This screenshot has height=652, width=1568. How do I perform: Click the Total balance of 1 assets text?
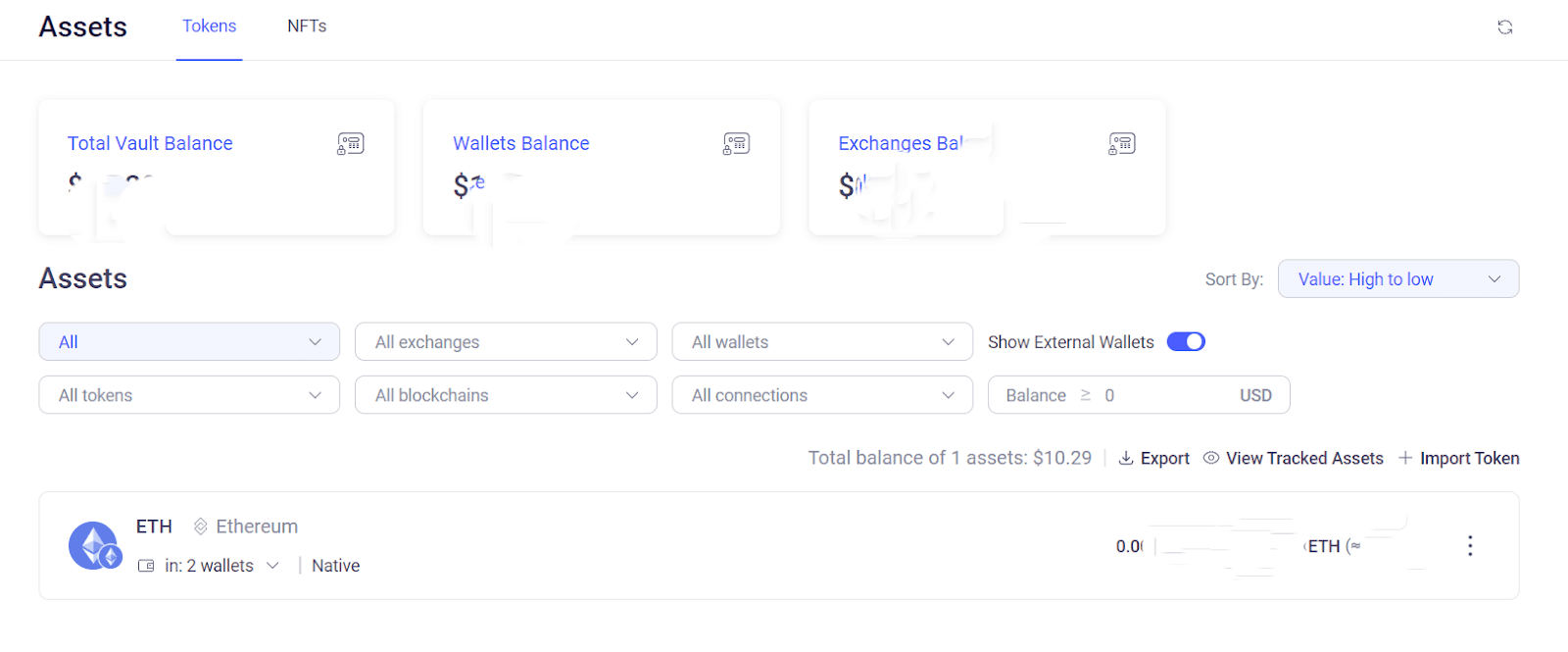(x=950, y=458)
